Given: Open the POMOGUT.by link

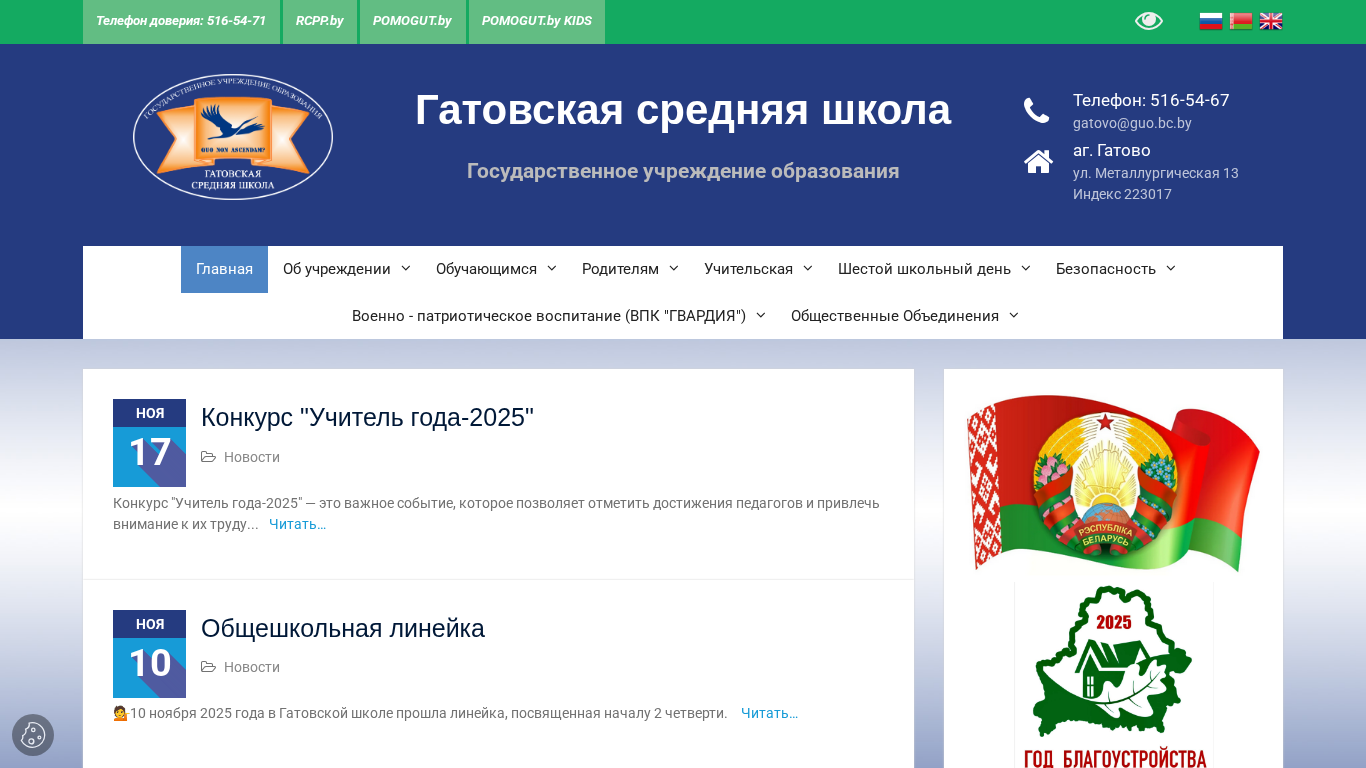Looking at the screenshot, I should pos(412,21).
